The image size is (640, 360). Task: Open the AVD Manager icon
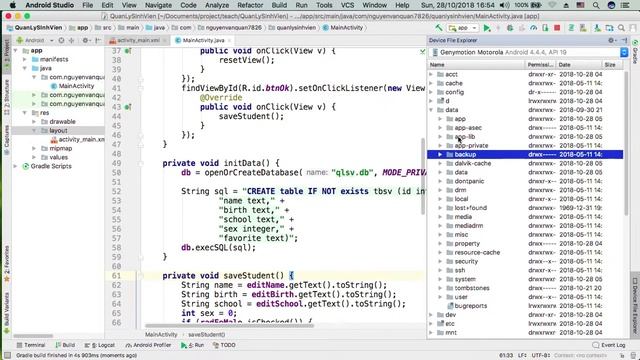click(583, 28)
